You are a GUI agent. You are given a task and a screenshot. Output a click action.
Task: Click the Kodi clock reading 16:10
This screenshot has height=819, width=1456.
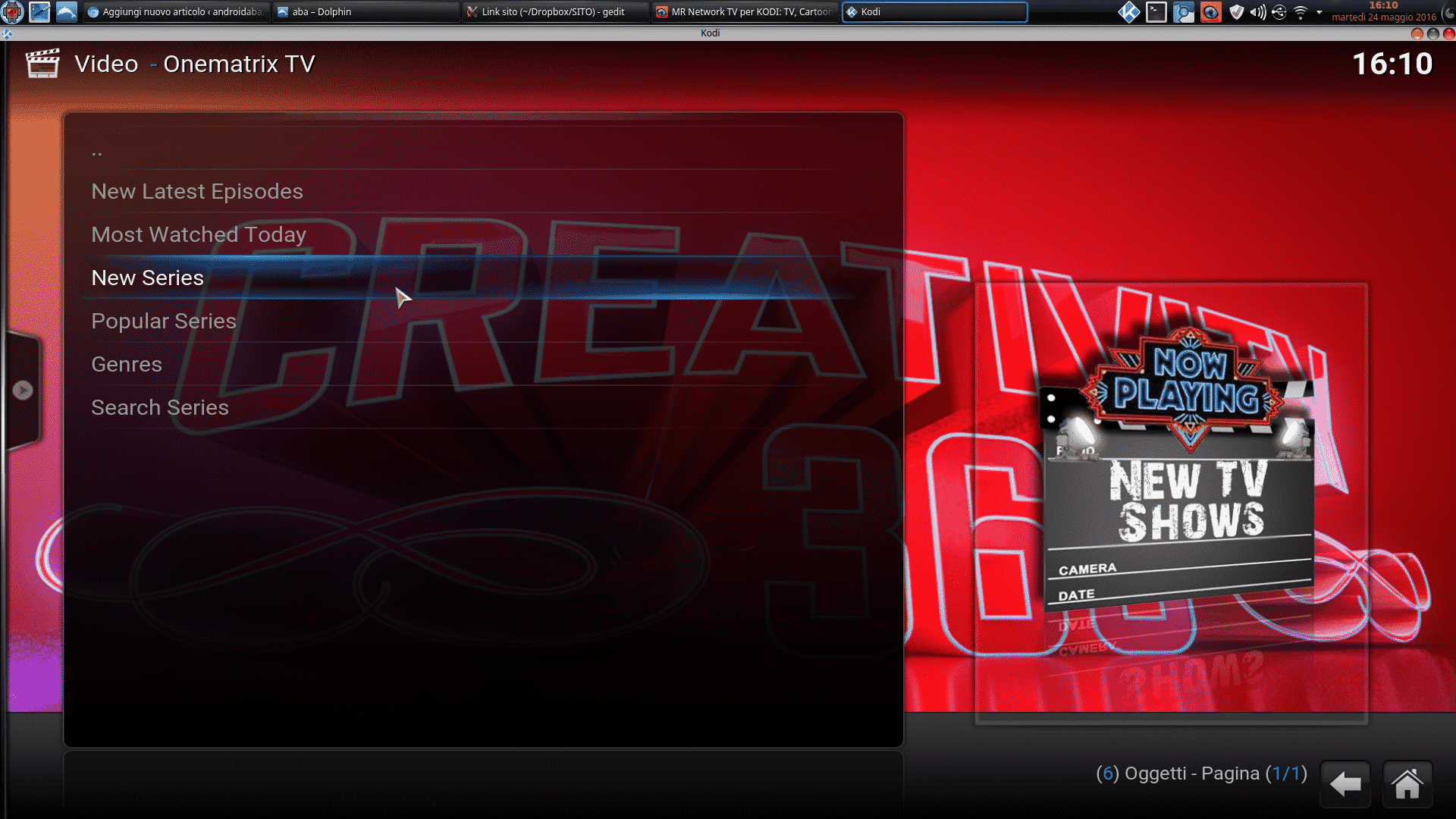click(1393, 64)
